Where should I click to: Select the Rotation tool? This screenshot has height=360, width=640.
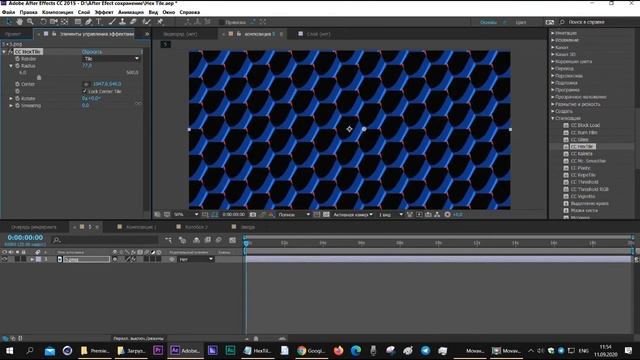click(43, 22)
